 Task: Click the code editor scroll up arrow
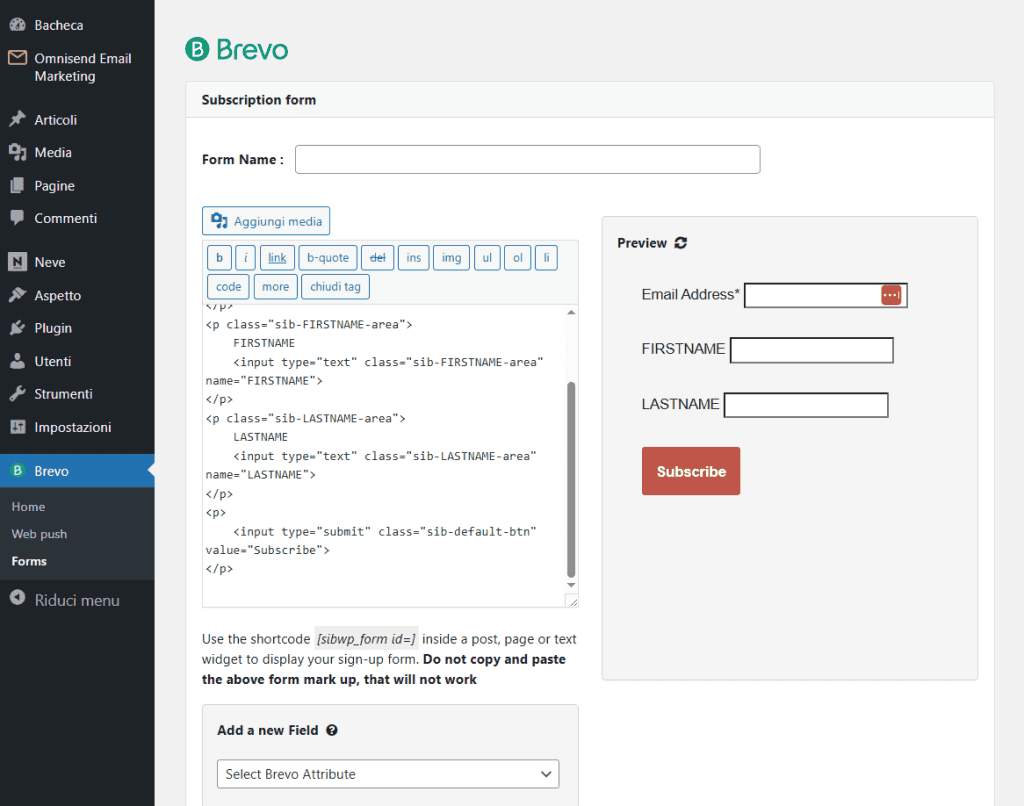pos(571,312)
